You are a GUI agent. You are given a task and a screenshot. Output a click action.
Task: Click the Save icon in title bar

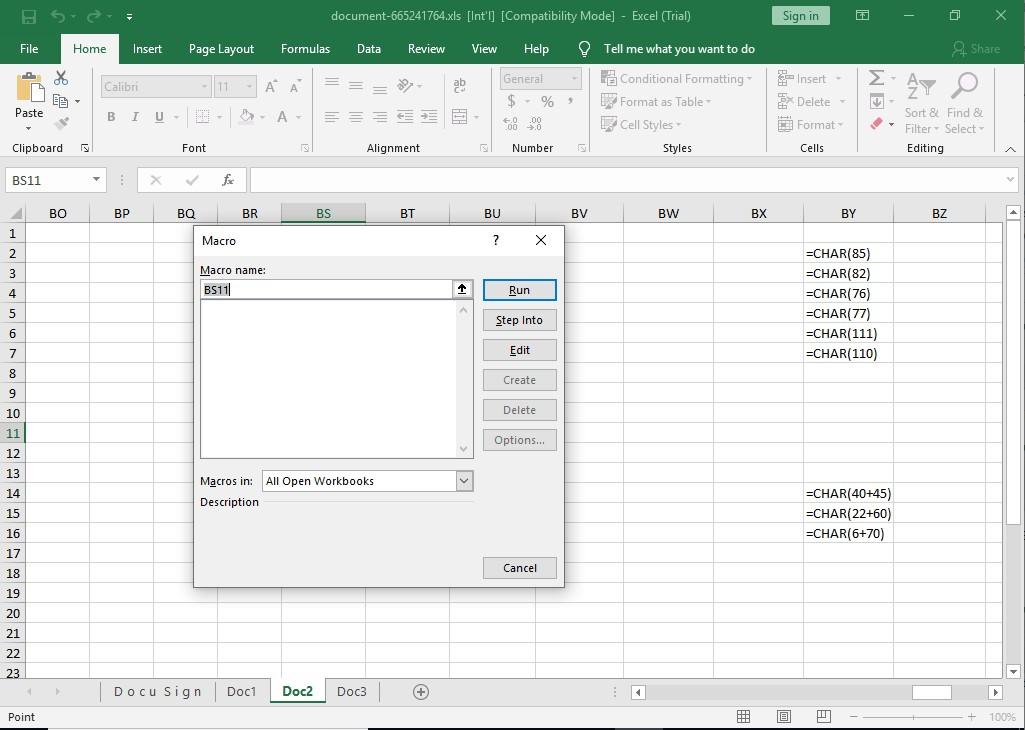coord(28,16)
